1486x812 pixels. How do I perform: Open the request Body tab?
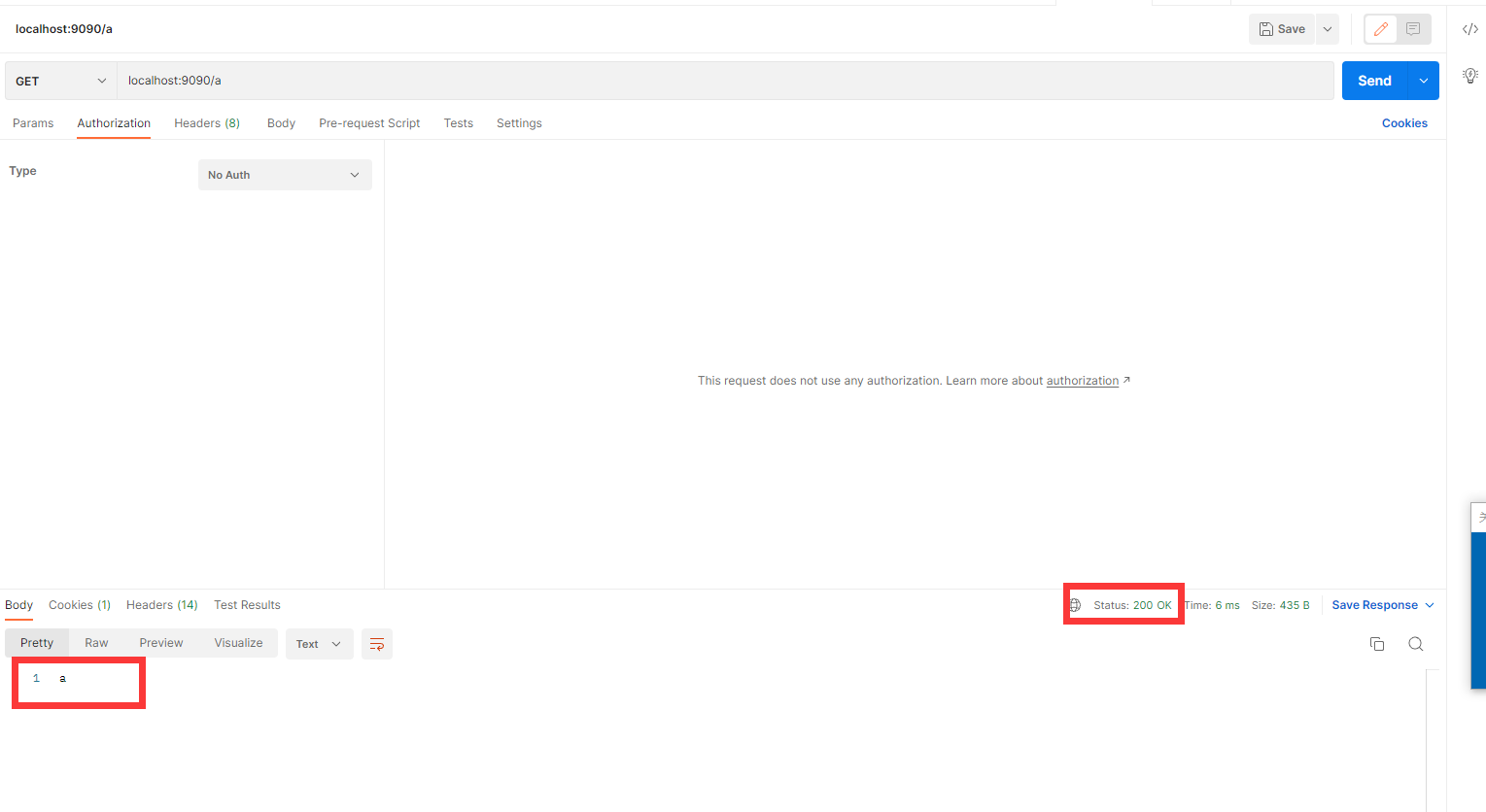(281, 123)
